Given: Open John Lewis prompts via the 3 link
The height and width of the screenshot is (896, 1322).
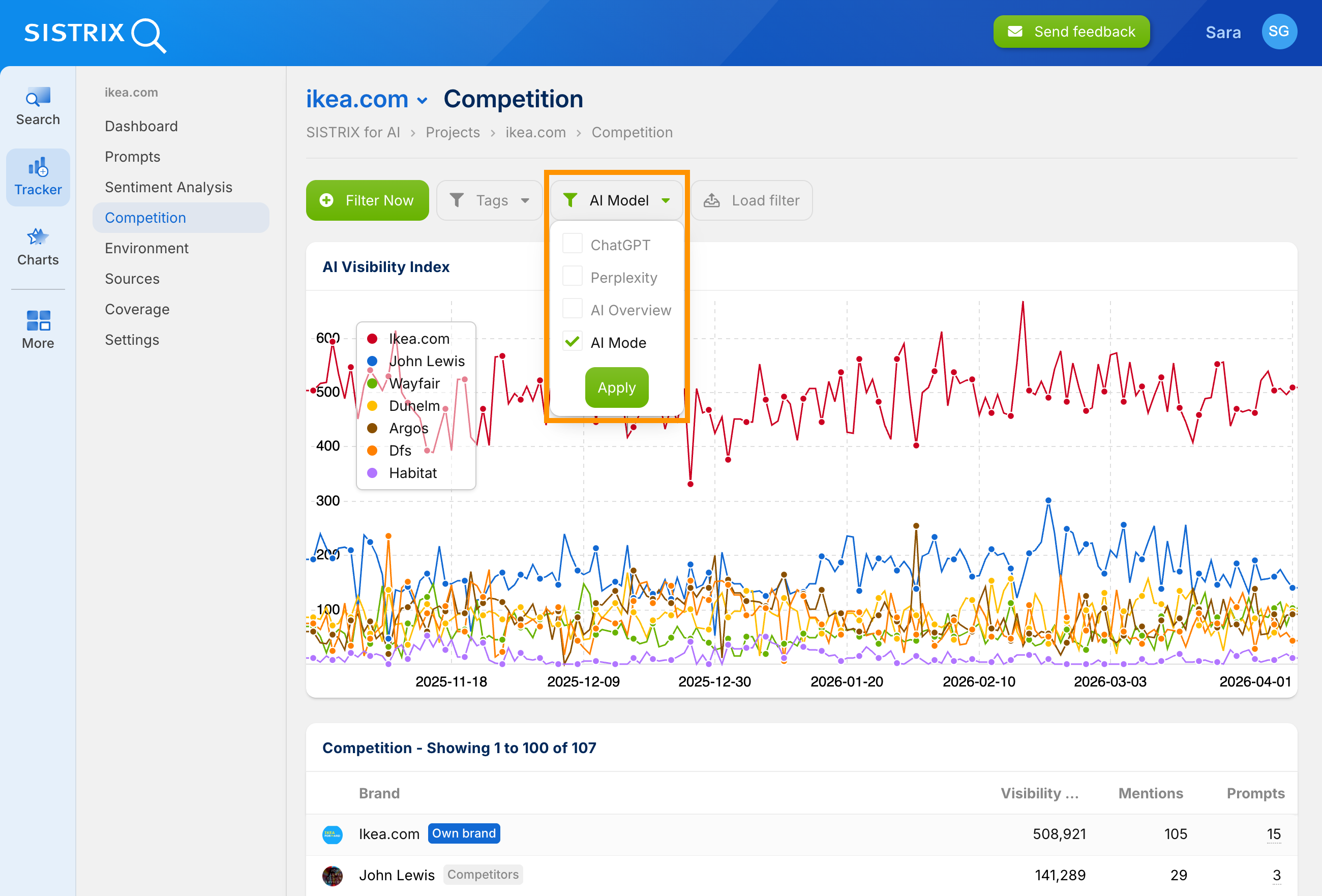Looking at the screenshot, I should [x=1277, y=875].
